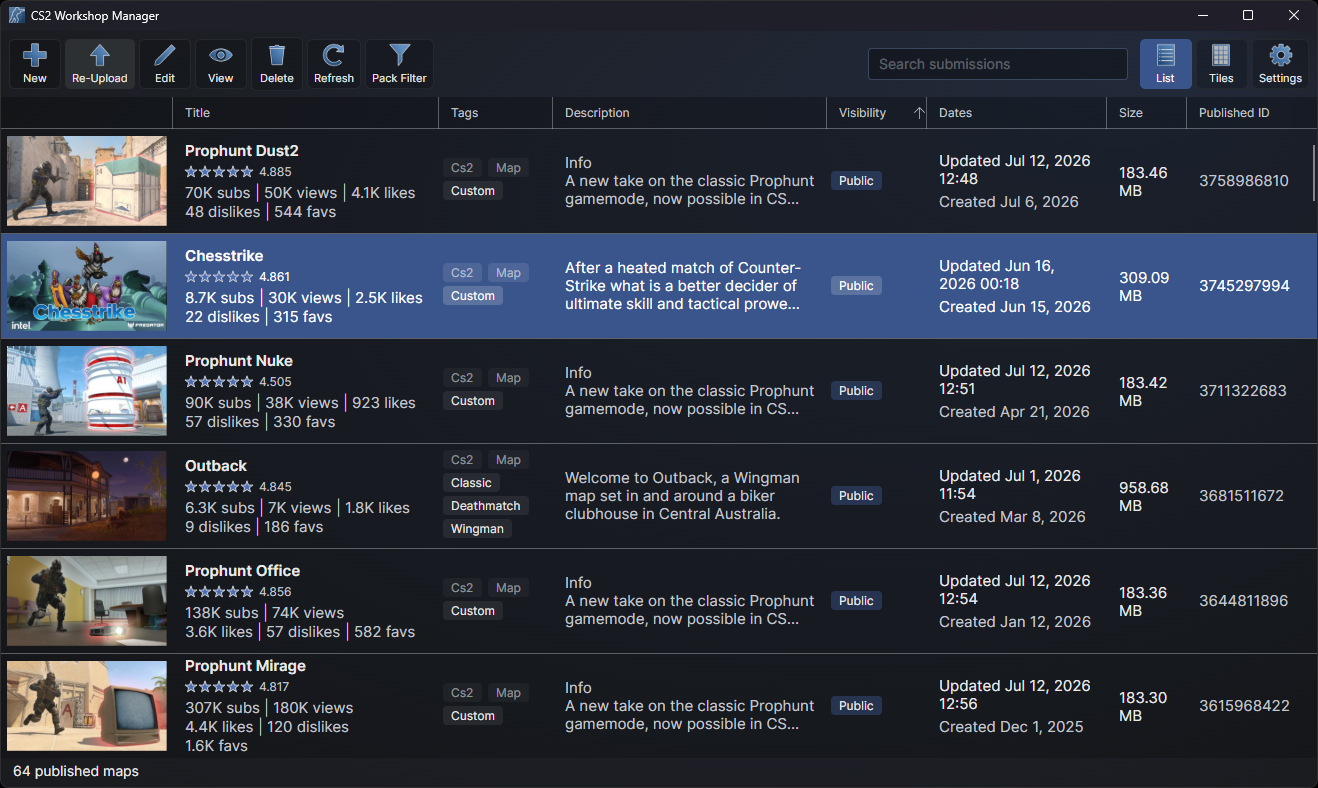Screen dimensions: 1318x788
Task: Sort by the Size column header
Action: (1146, 113)
